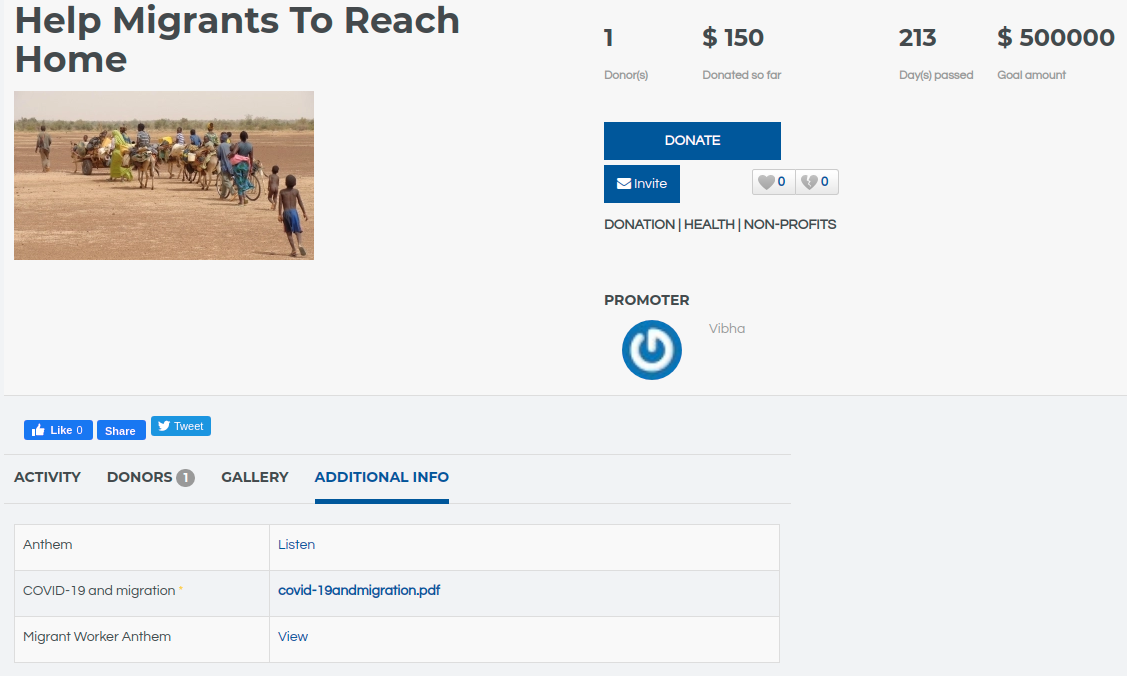Click the heart like icon

[x=767, y=182]
